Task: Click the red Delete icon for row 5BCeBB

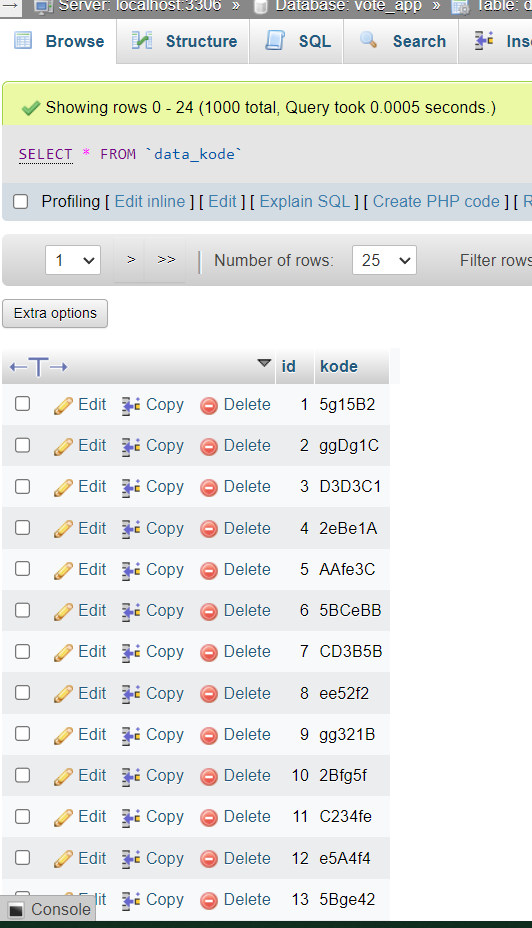Action: click(x=208, y=611)
